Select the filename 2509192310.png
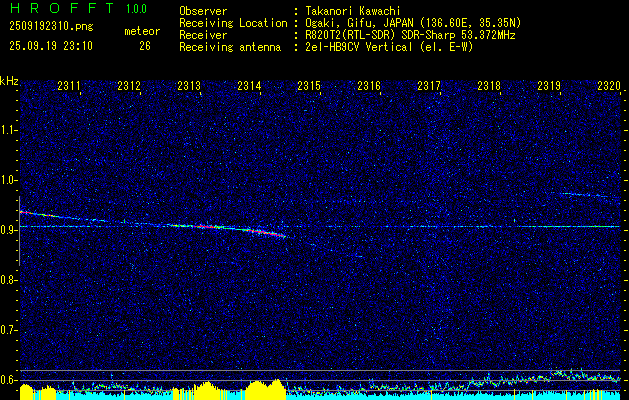The width and height of the screenshot is (629, 400). tap(51, 27)
